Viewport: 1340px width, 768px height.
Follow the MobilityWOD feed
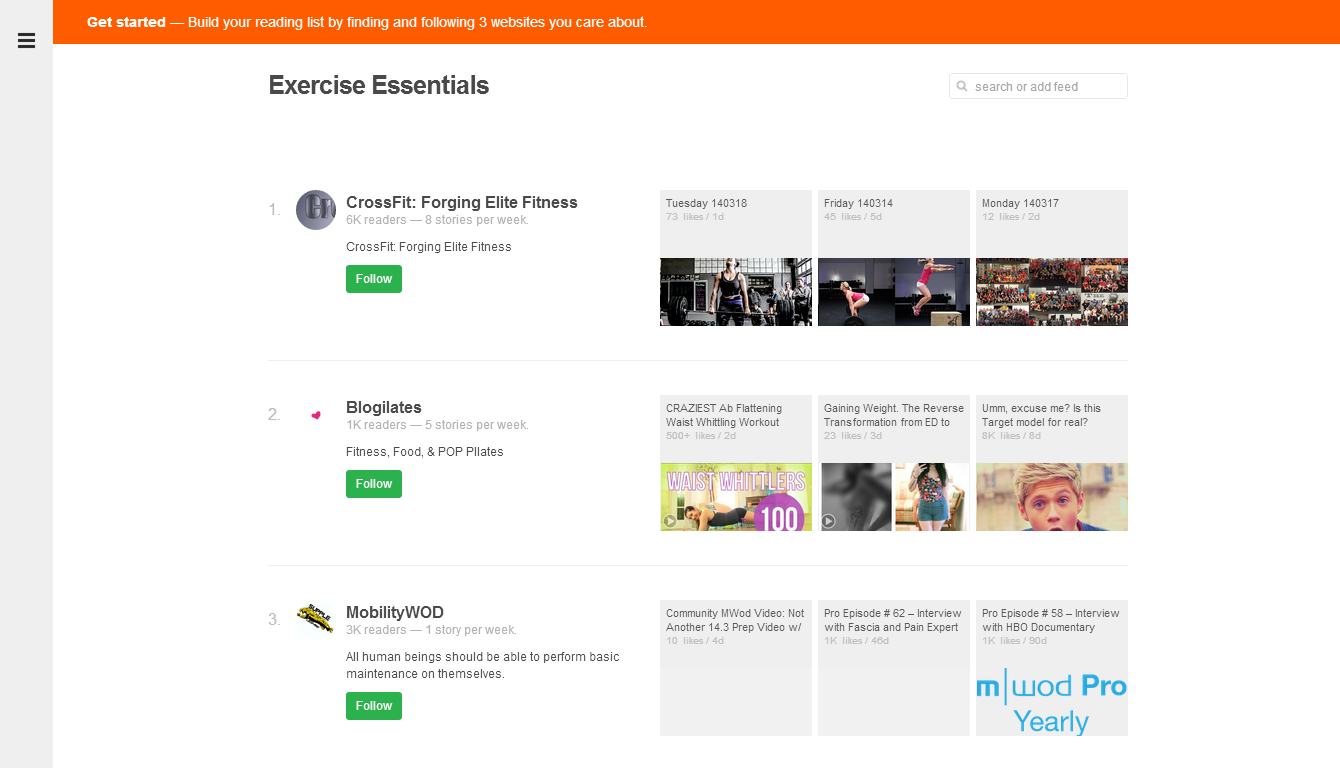[x=374, y=706]
